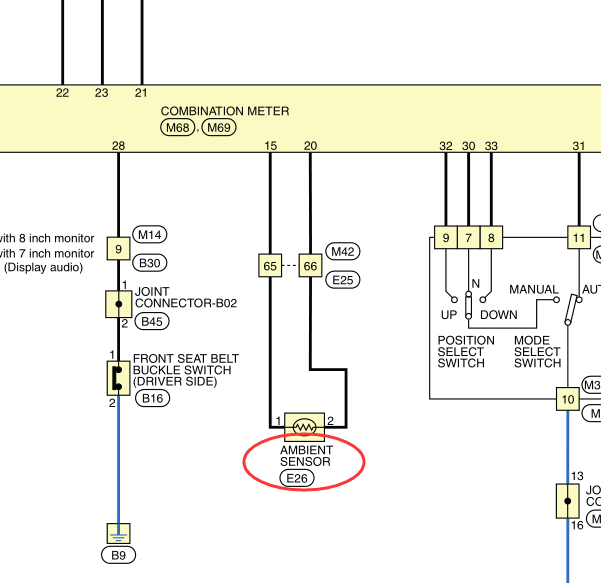The width and height of the screenshot is (601, 583).
Task: Click the E25 connector label
Action: tap(343, 280)
